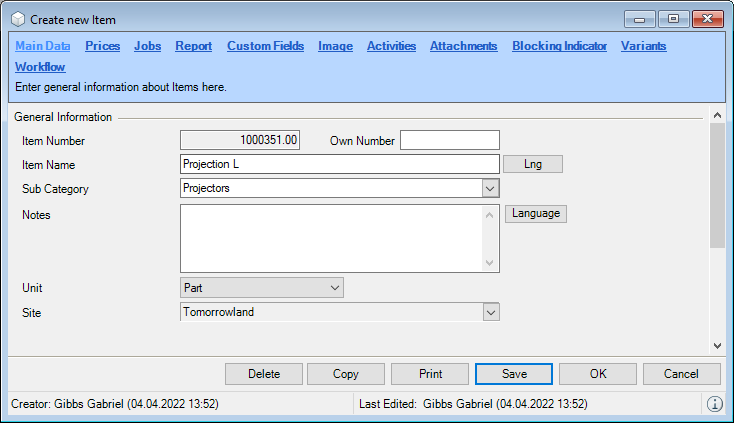
Task: Click inside the Notes text area
Action: 330,237
